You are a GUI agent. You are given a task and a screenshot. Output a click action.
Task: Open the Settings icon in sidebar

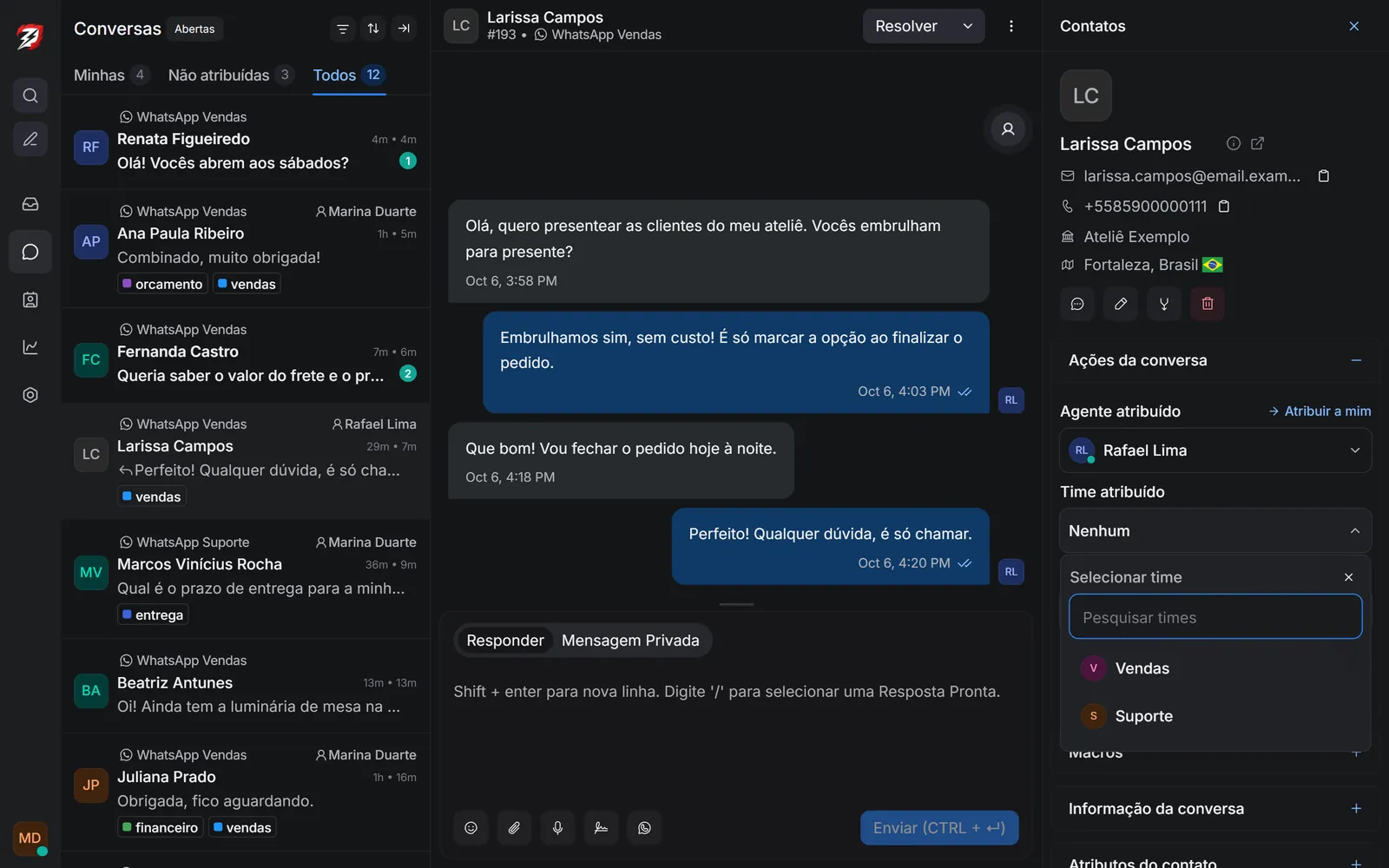[x=30, y=395]
